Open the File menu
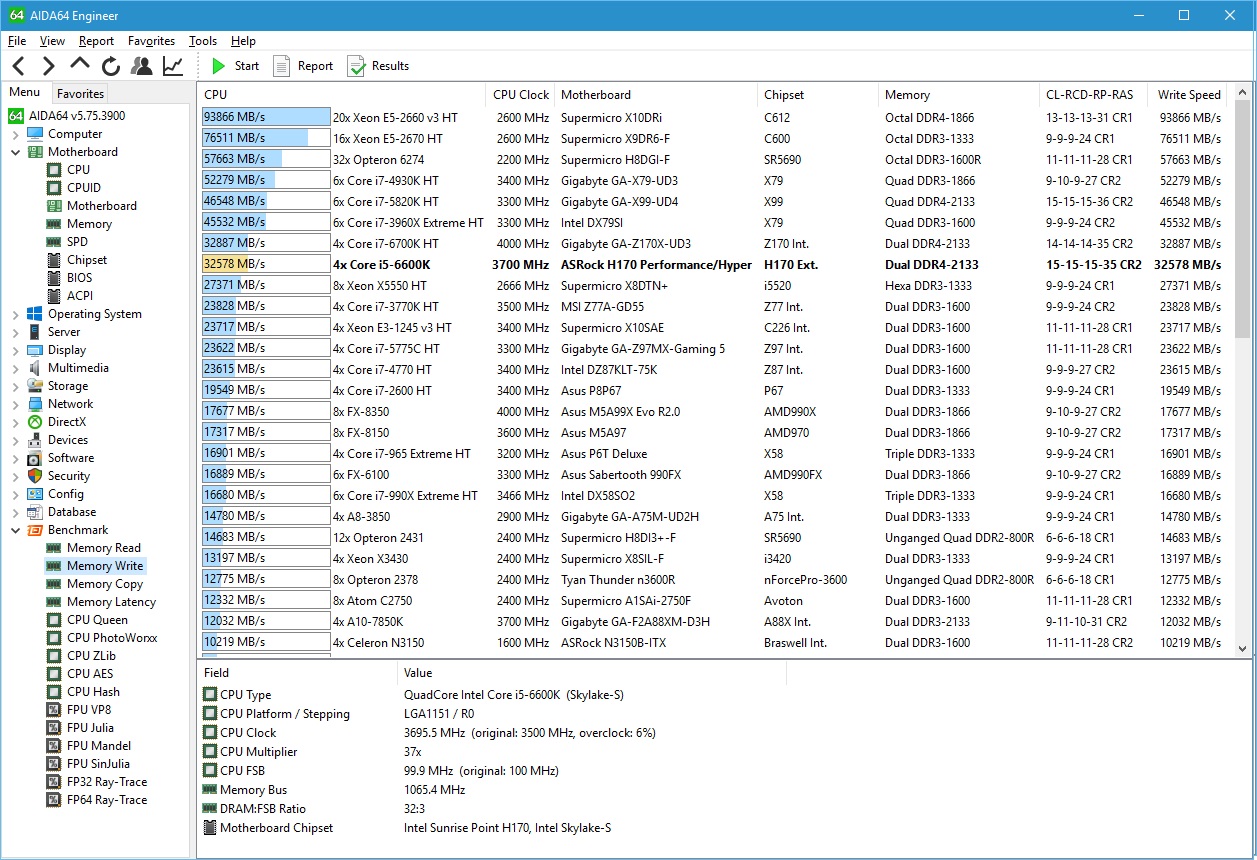Image resolution: width=1257 pixels, height=860 pixels. 17,41
